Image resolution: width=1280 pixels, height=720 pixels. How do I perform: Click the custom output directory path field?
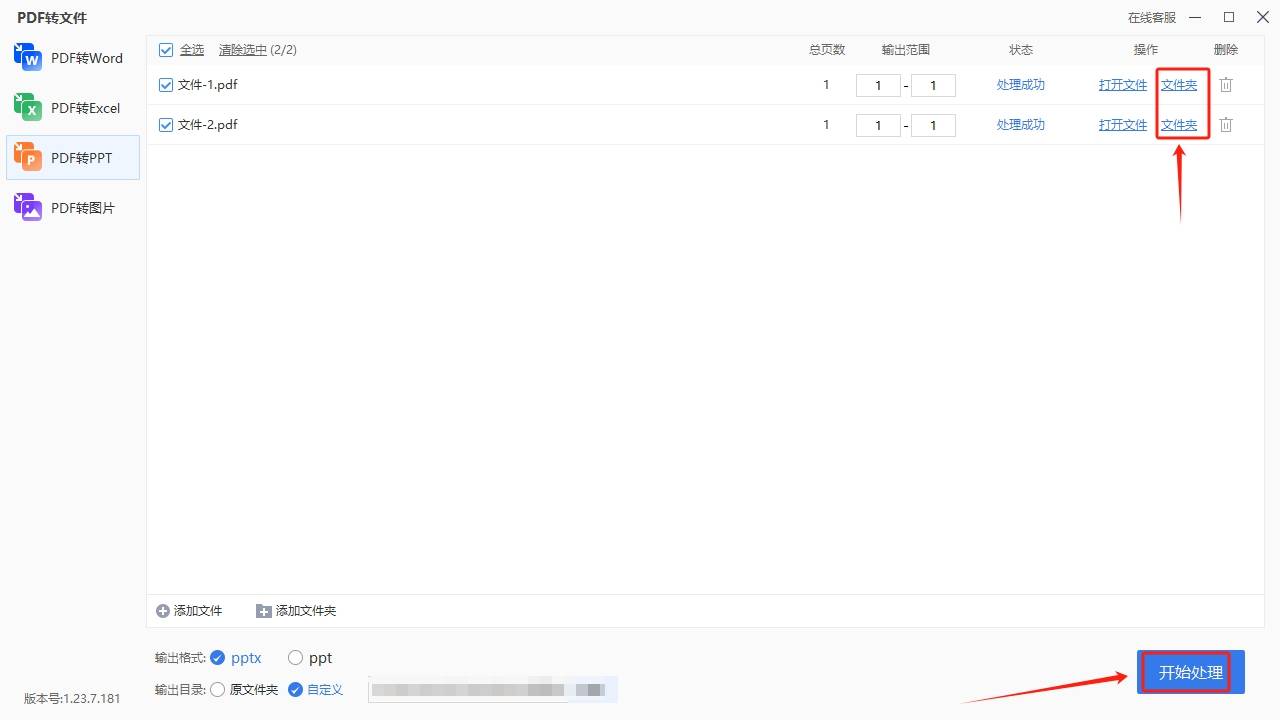click(492, 689)
